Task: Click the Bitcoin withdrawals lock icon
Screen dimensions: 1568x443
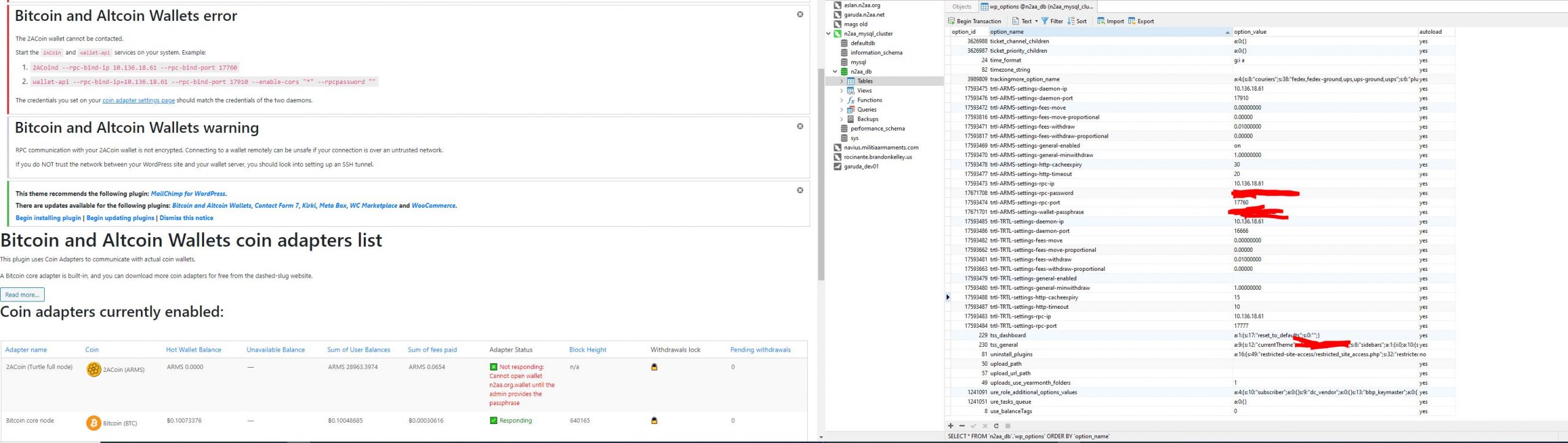Action: (654, 421)
